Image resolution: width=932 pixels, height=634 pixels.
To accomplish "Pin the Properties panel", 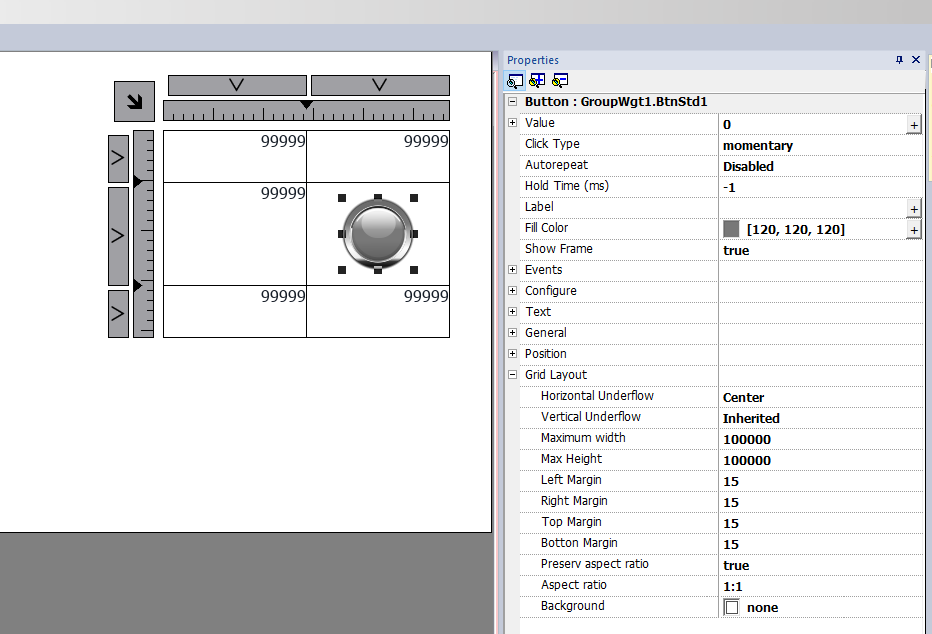I will point(899,60).
